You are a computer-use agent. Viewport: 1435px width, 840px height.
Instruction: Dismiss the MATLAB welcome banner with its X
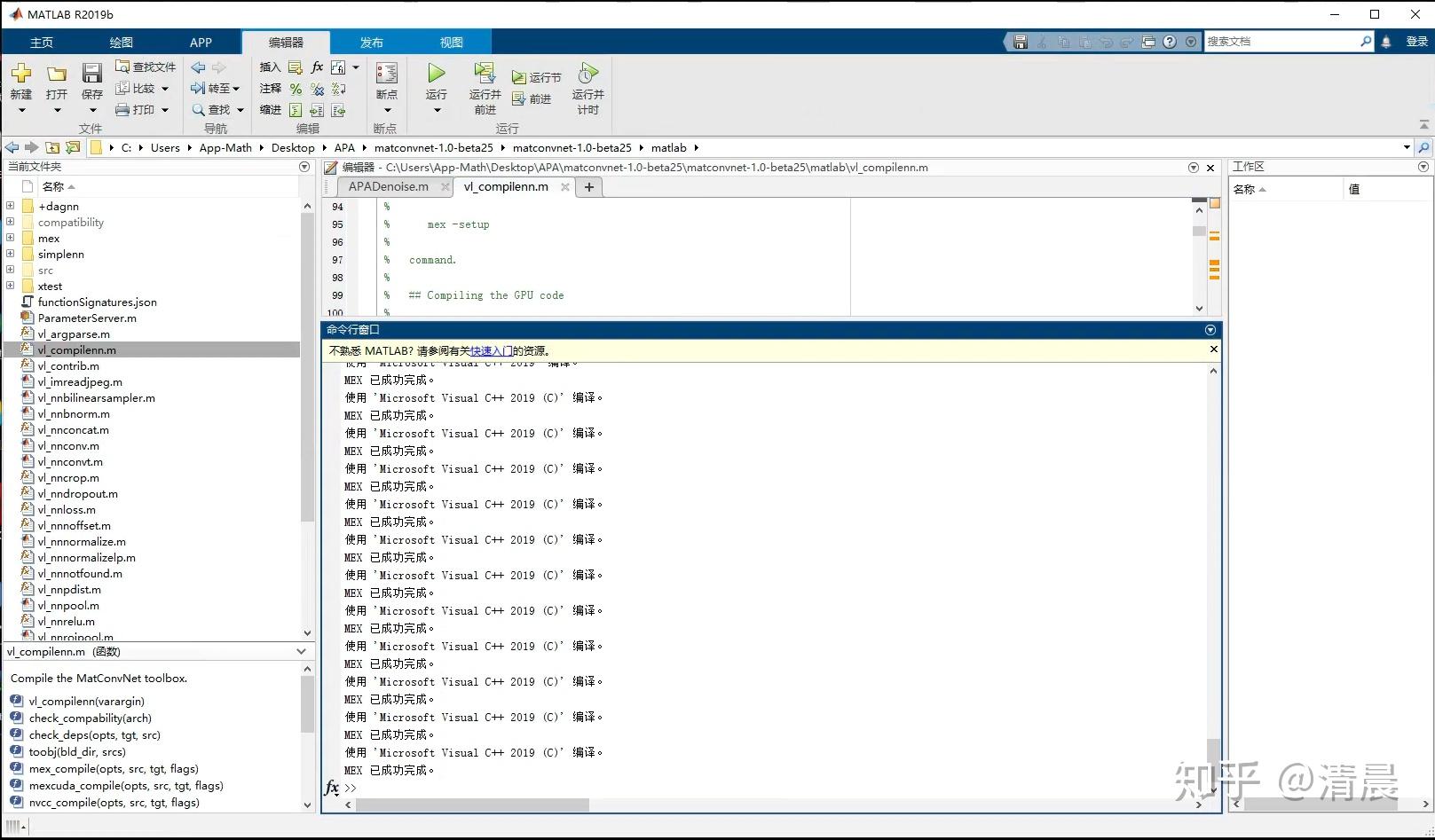[x=1213, y=349]
